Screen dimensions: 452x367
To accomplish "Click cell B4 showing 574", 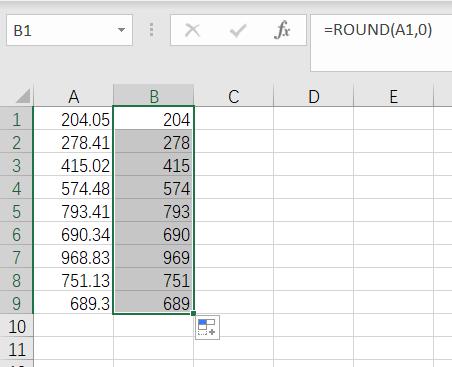I will click(x=153, y=188).
